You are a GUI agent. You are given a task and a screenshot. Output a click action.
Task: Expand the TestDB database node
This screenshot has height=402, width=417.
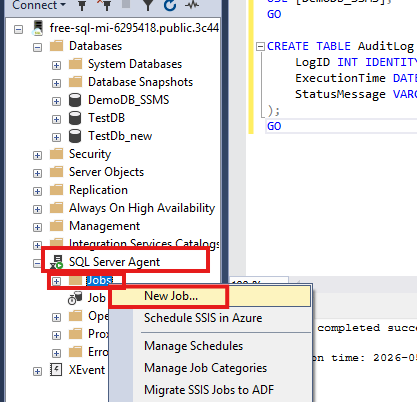56,119
